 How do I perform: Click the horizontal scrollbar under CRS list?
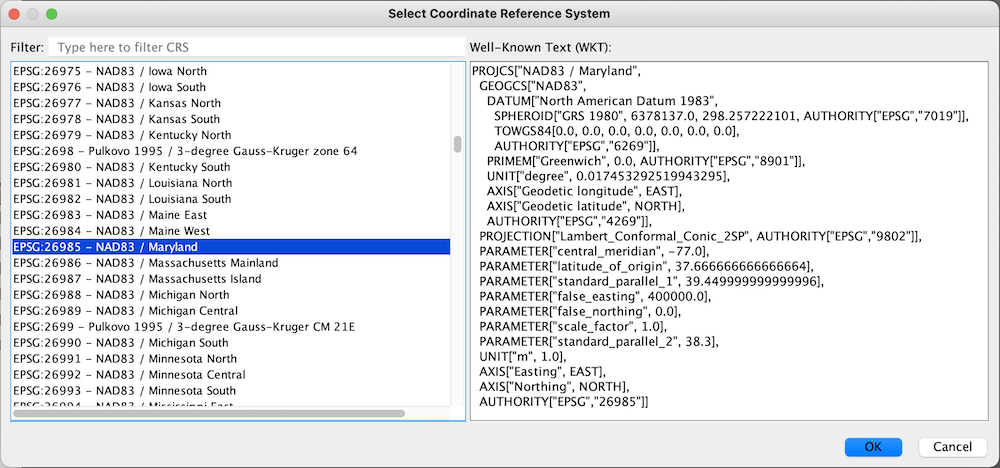tap(209, 413)
